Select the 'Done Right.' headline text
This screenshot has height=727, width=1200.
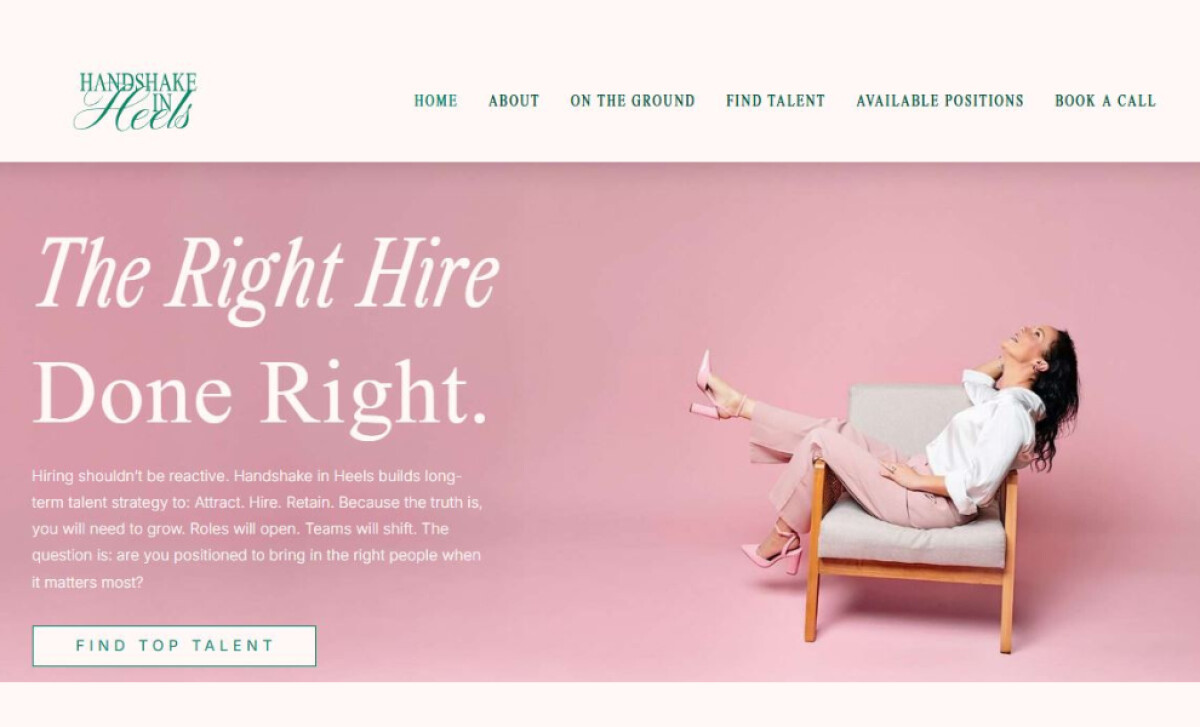(x=261, y=393)
